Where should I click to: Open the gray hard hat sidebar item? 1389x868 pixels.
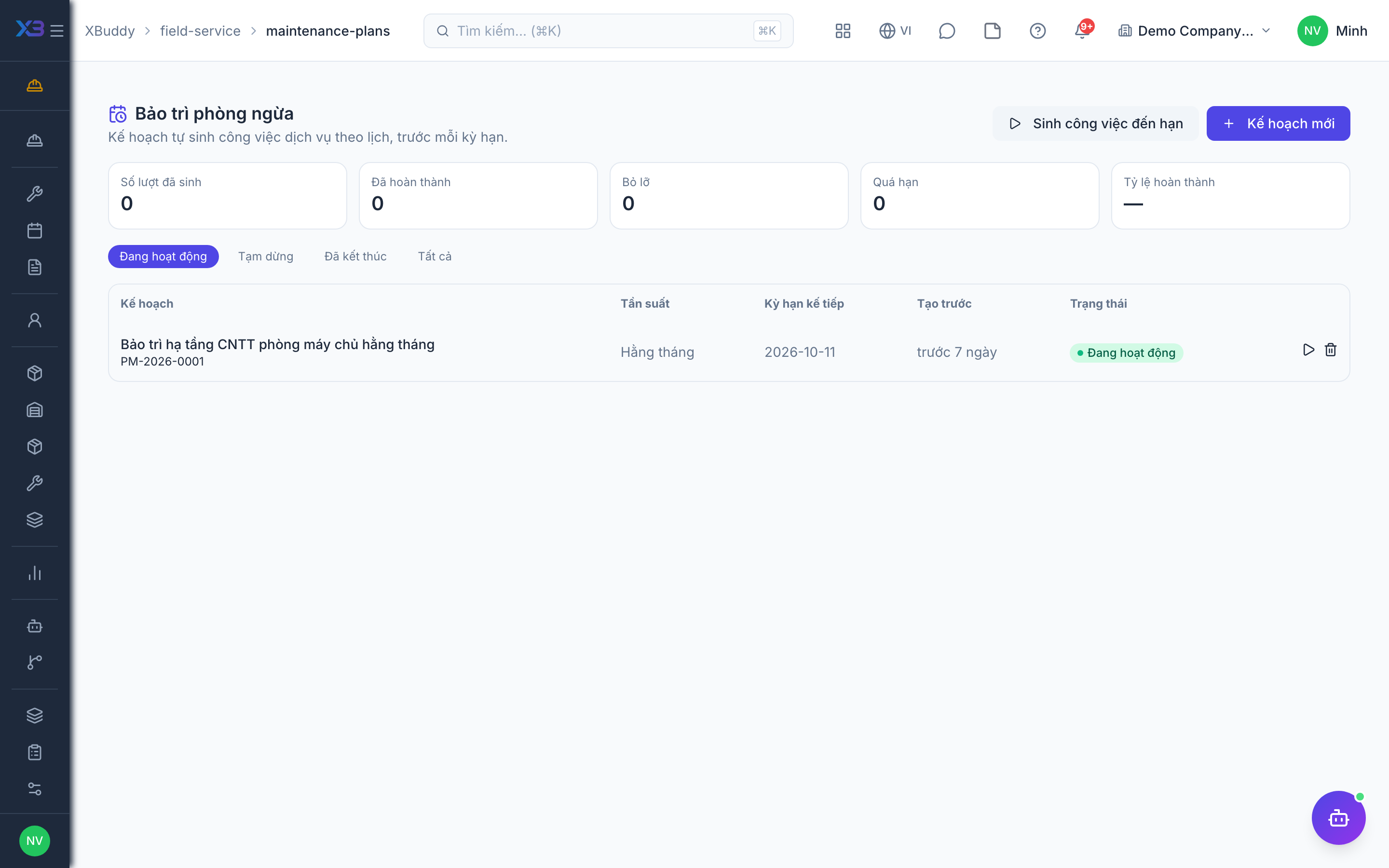point(34,140)
